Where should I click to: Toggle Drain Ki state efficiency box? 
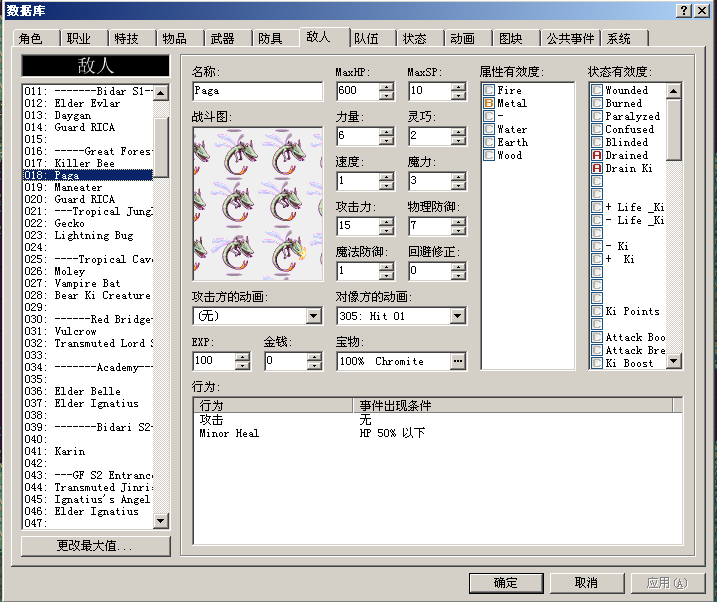coord(597,168)
